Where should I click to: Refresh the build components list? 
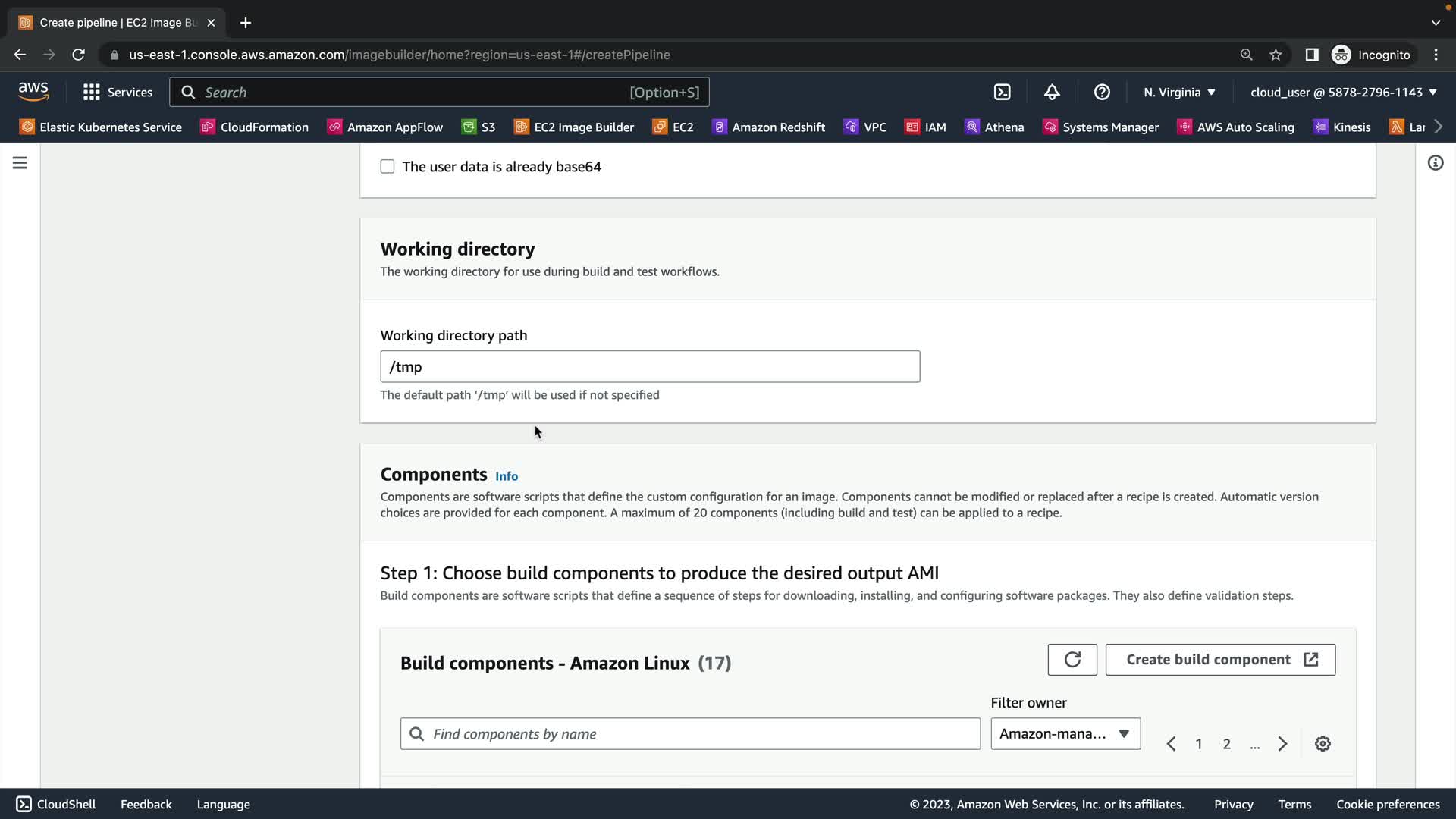click(1072, 660)
